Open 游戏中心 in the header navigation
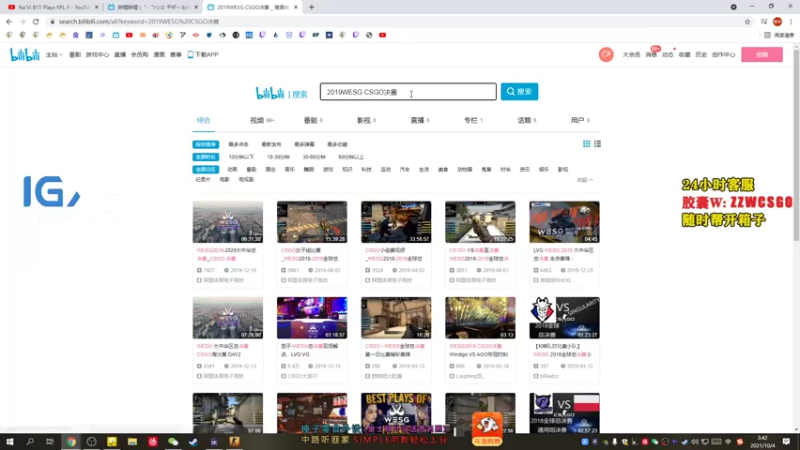800x450 pixels. (97, 55)
